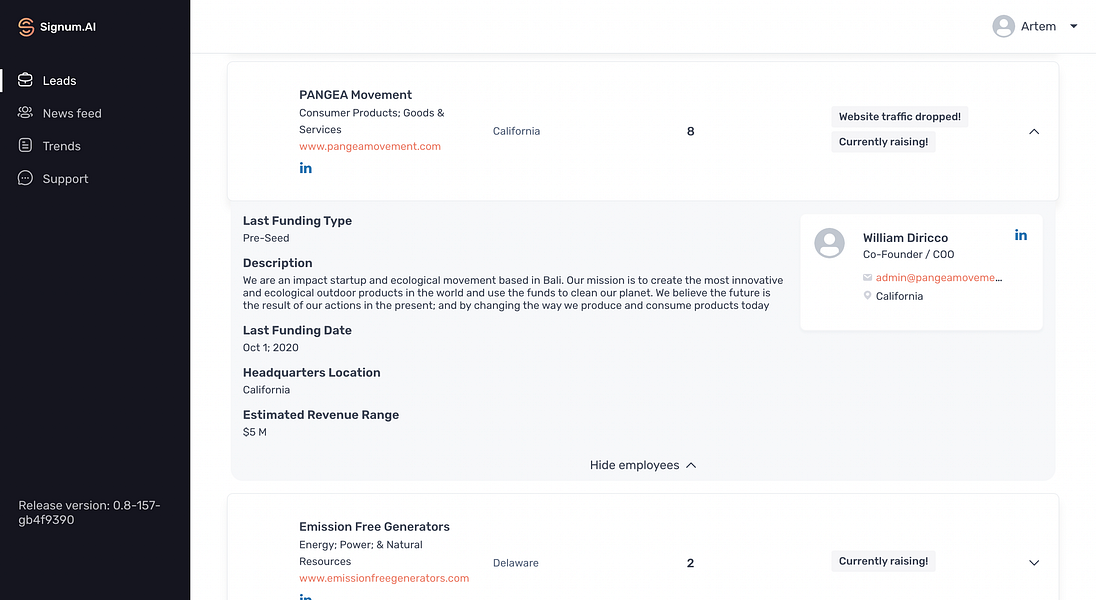This screenshot has height=600, width=1096.
Task: Click the PANGEA company description paragraph
Action: 513,292
